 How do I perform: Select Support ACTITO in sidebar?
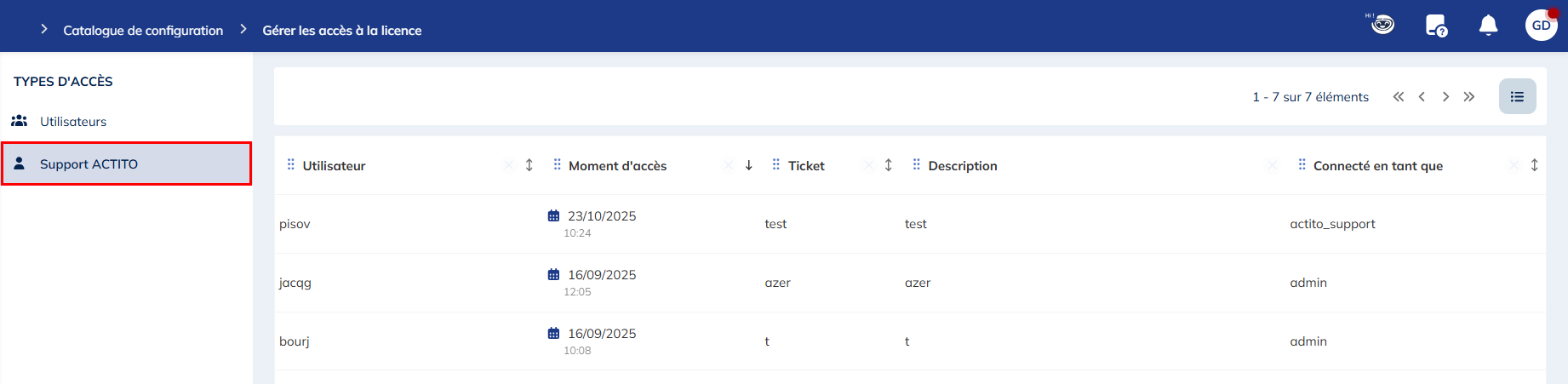tap(89, 164)
